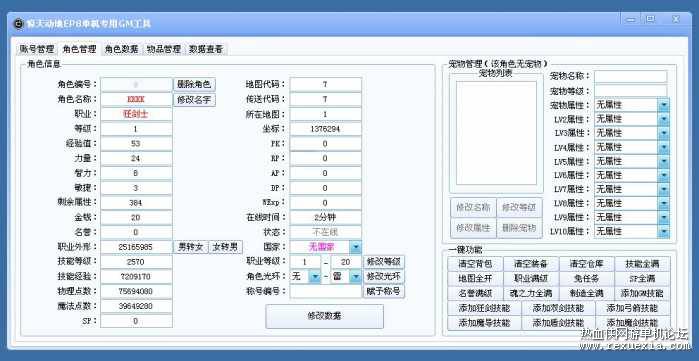This screenshot has width=699, height=361.
Task: Click the 清空仓库 button
Action: click(586, 264)
